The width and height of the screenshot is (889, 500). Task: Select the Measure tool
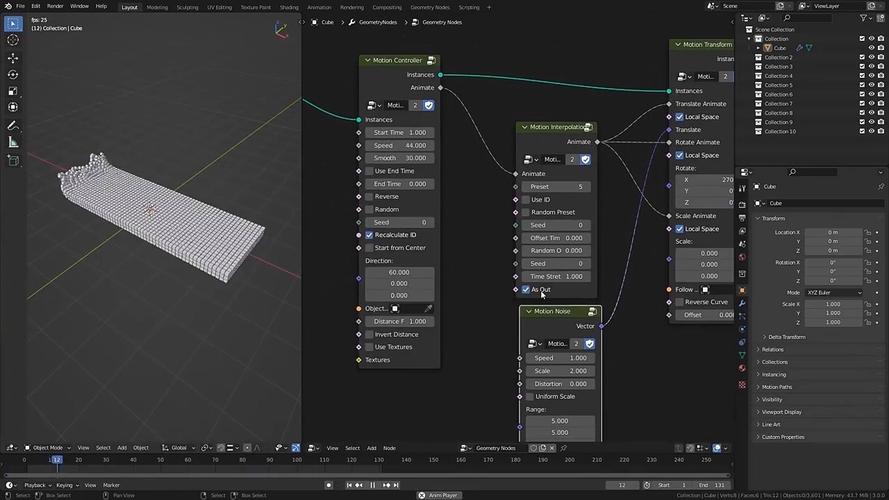(x=13, y=142)
